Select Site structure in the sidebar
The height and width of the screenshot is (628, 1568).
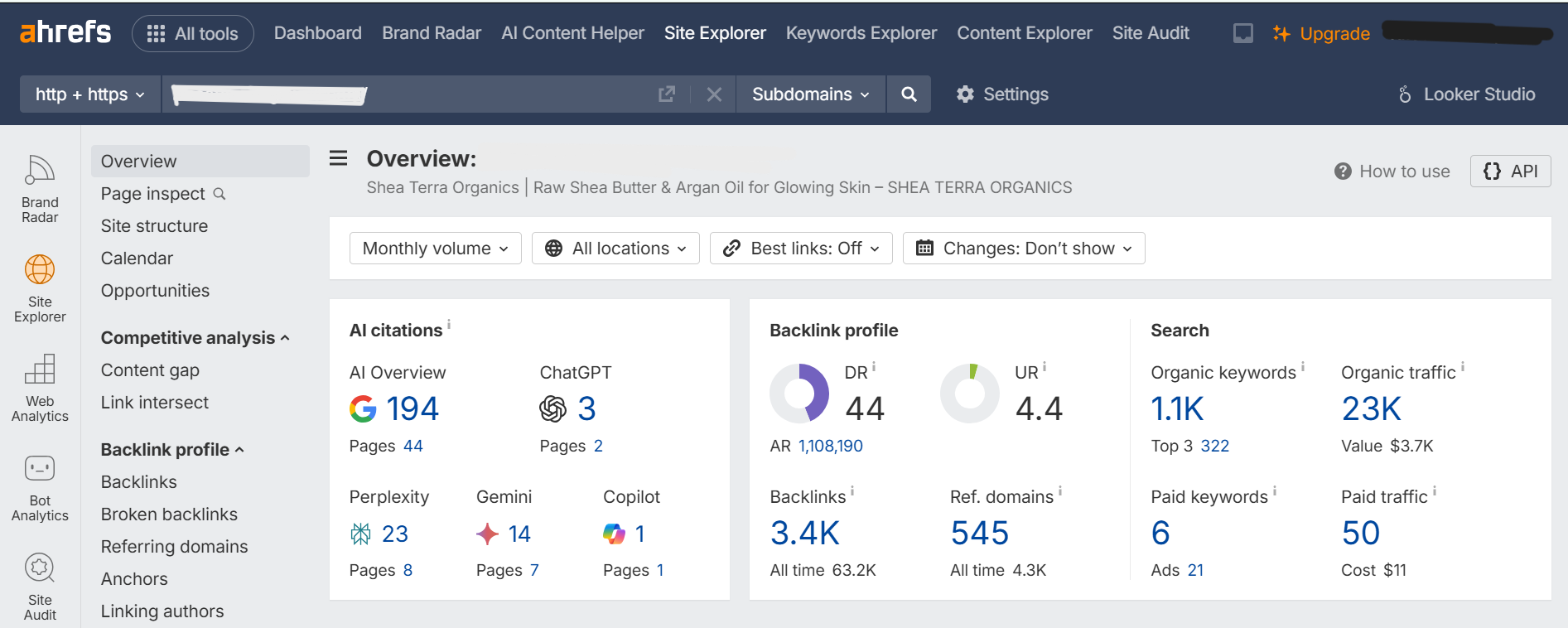pos(154,226)
